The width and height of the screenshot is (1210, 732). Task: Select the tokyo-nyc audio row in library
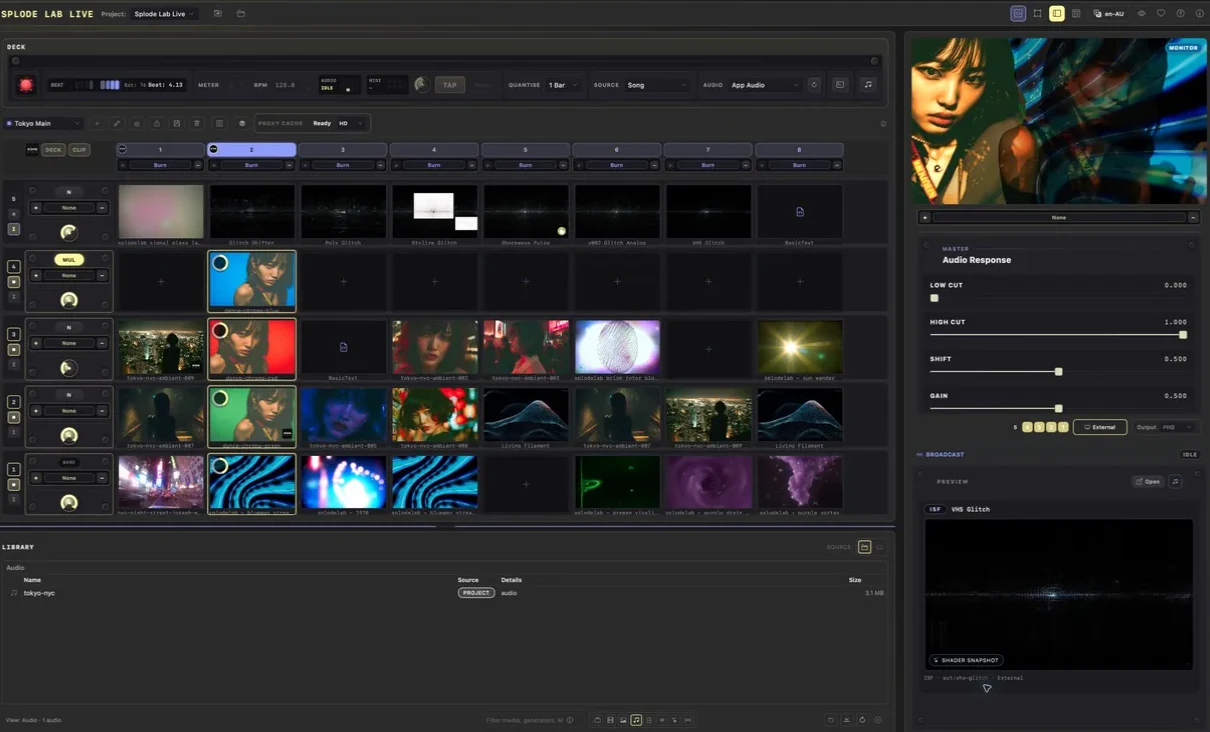click(446, 593)
